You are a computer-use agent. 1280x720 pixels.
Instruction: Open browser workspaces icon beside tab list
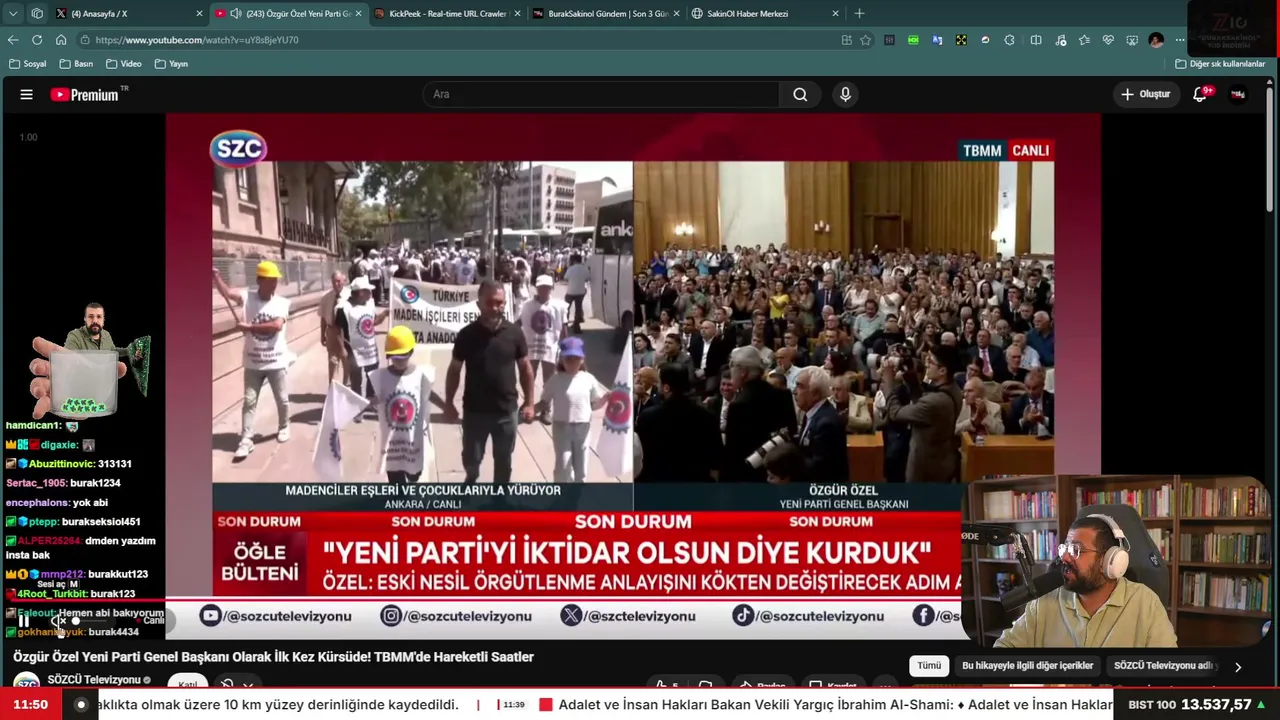(37, 14)
